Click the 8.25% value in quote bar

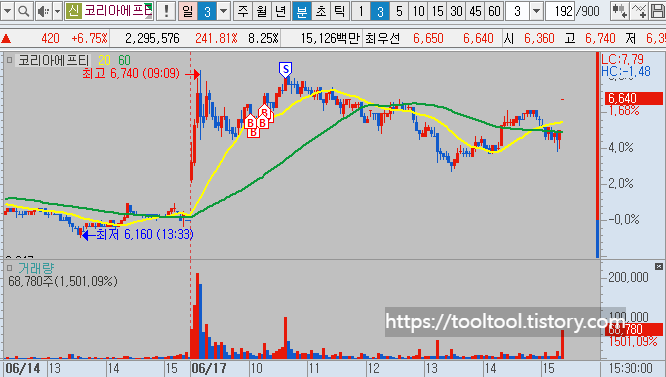(263, 39)
